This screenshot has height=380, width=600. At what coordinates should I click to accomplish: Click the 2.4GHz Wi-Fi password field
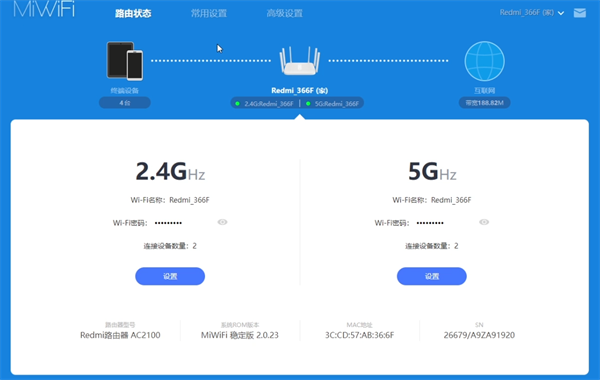coord(168,223)
